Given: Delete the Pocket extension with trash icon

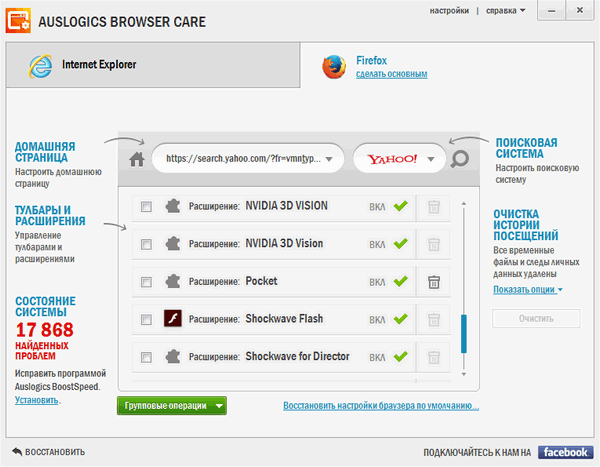Looking at the screenshot, I should point(434,282).
